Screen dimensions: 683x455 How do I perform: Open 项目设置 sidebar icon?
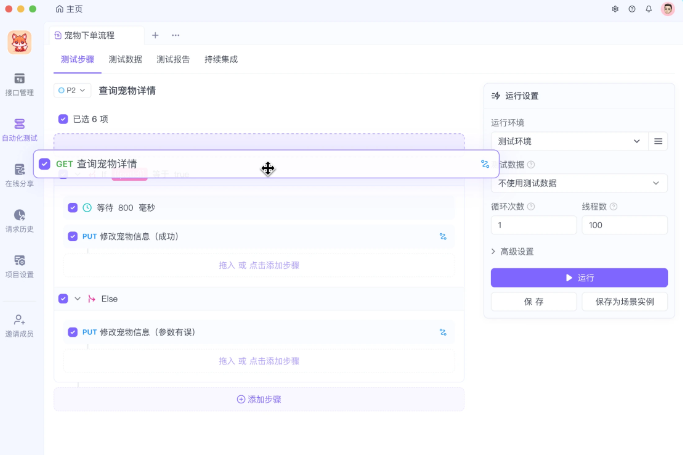[x=19, y=265]
